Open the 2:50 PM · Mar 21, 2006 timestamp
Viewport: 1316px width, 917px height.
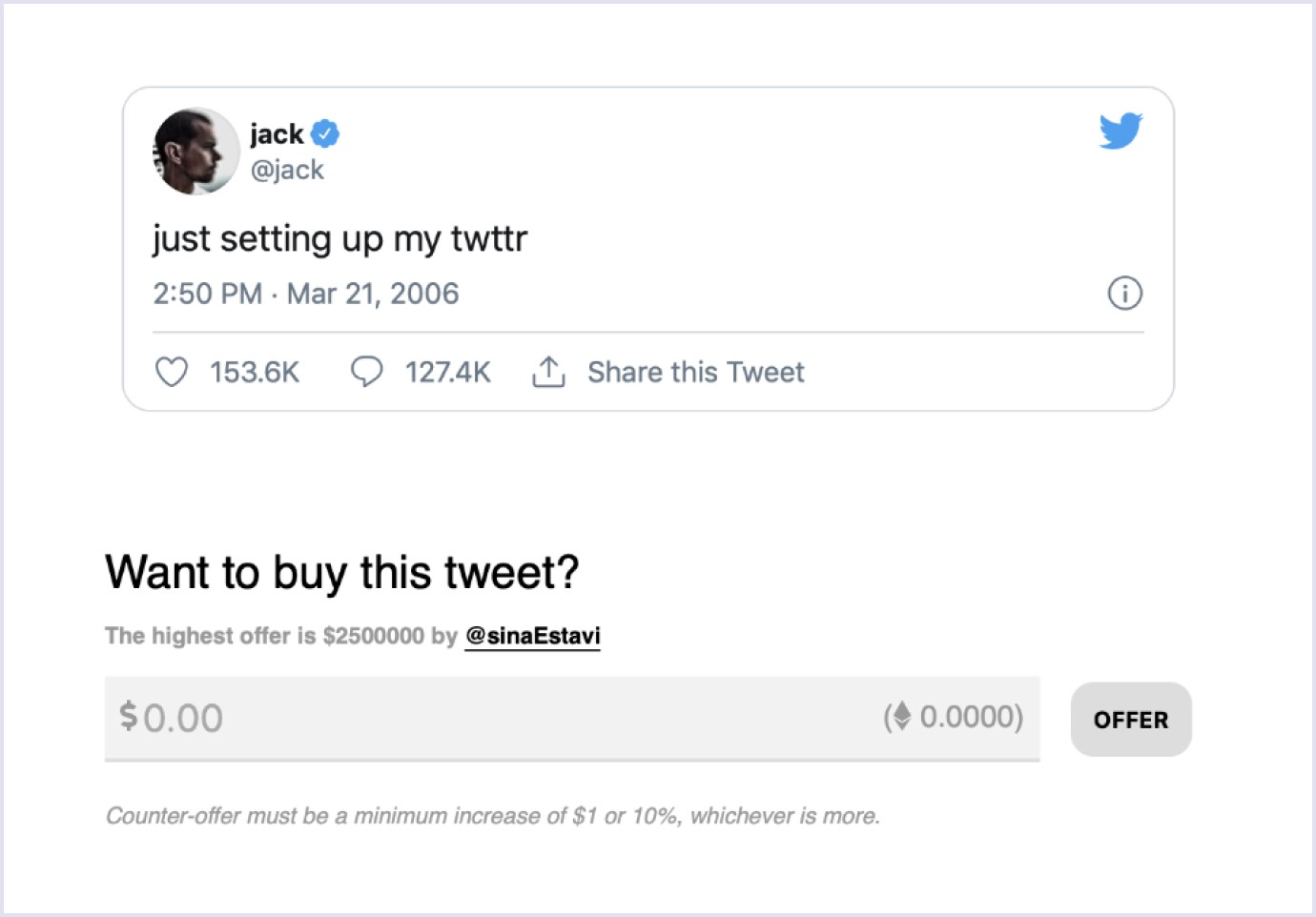pyautogui.click(x=306, y=294)
